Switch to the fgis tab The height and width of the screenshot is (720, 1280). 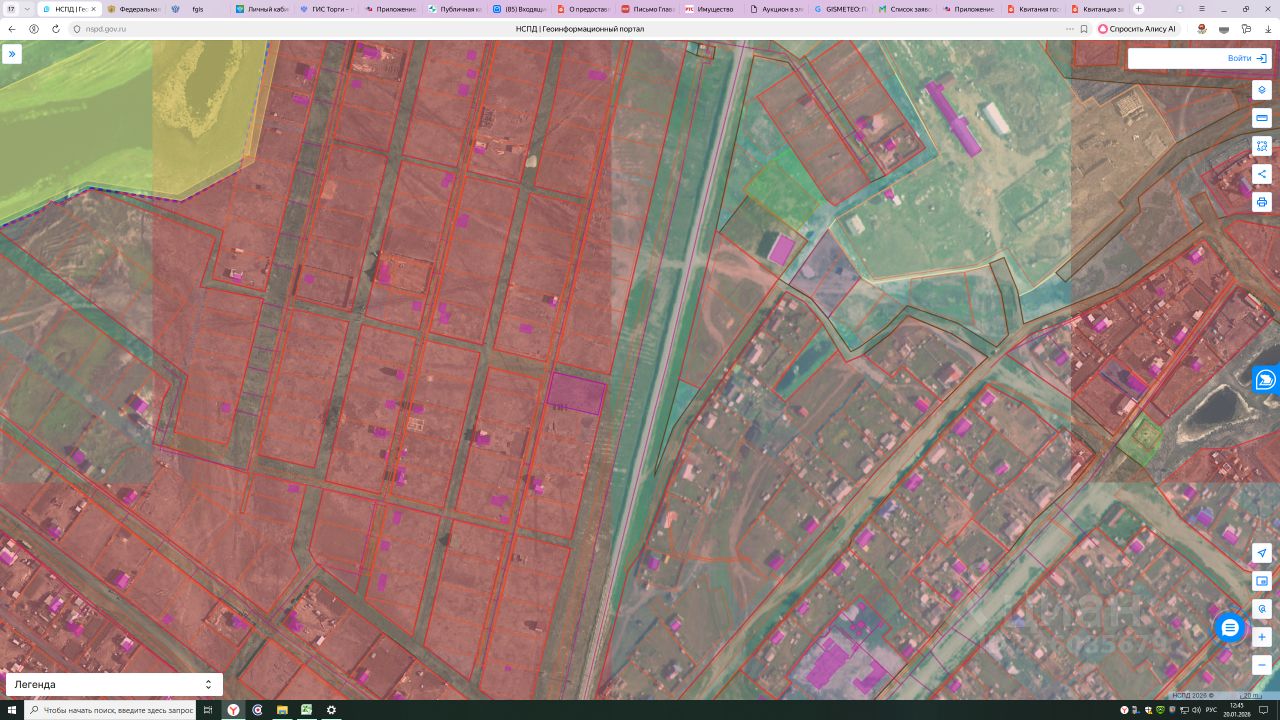coord(197,9)
